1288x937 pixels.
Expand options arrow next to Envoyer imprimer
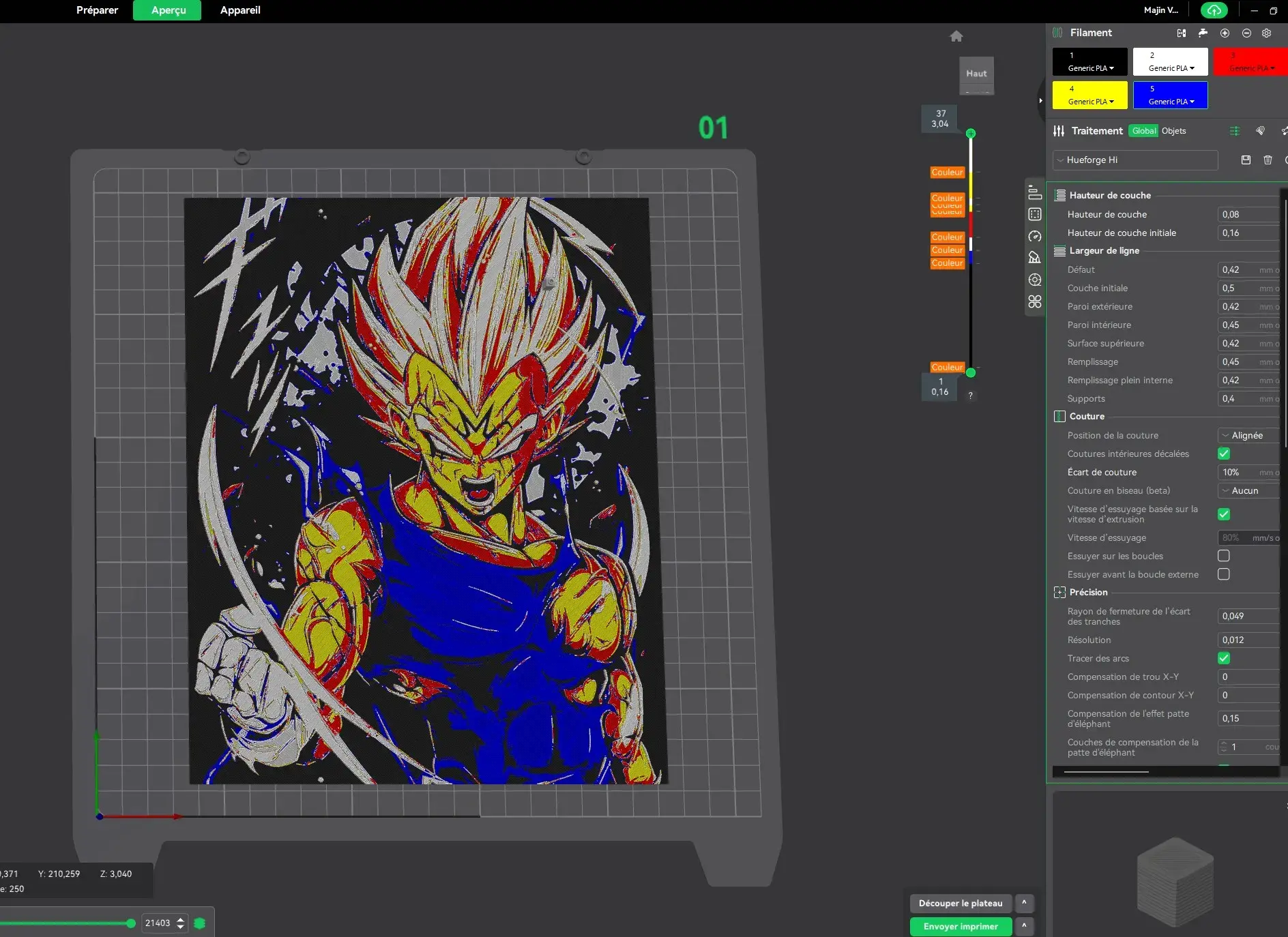(1024, 927)
